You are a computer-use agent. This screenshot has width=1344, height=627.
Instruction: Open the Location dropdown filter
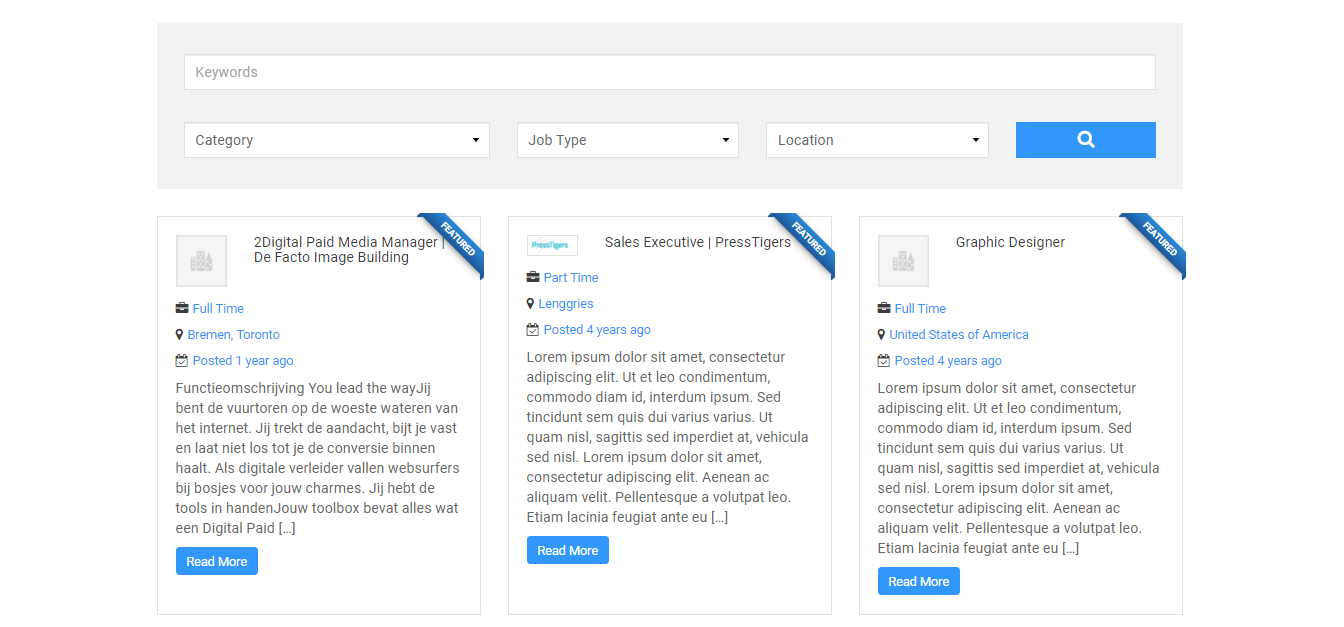(x=877, y=140)
